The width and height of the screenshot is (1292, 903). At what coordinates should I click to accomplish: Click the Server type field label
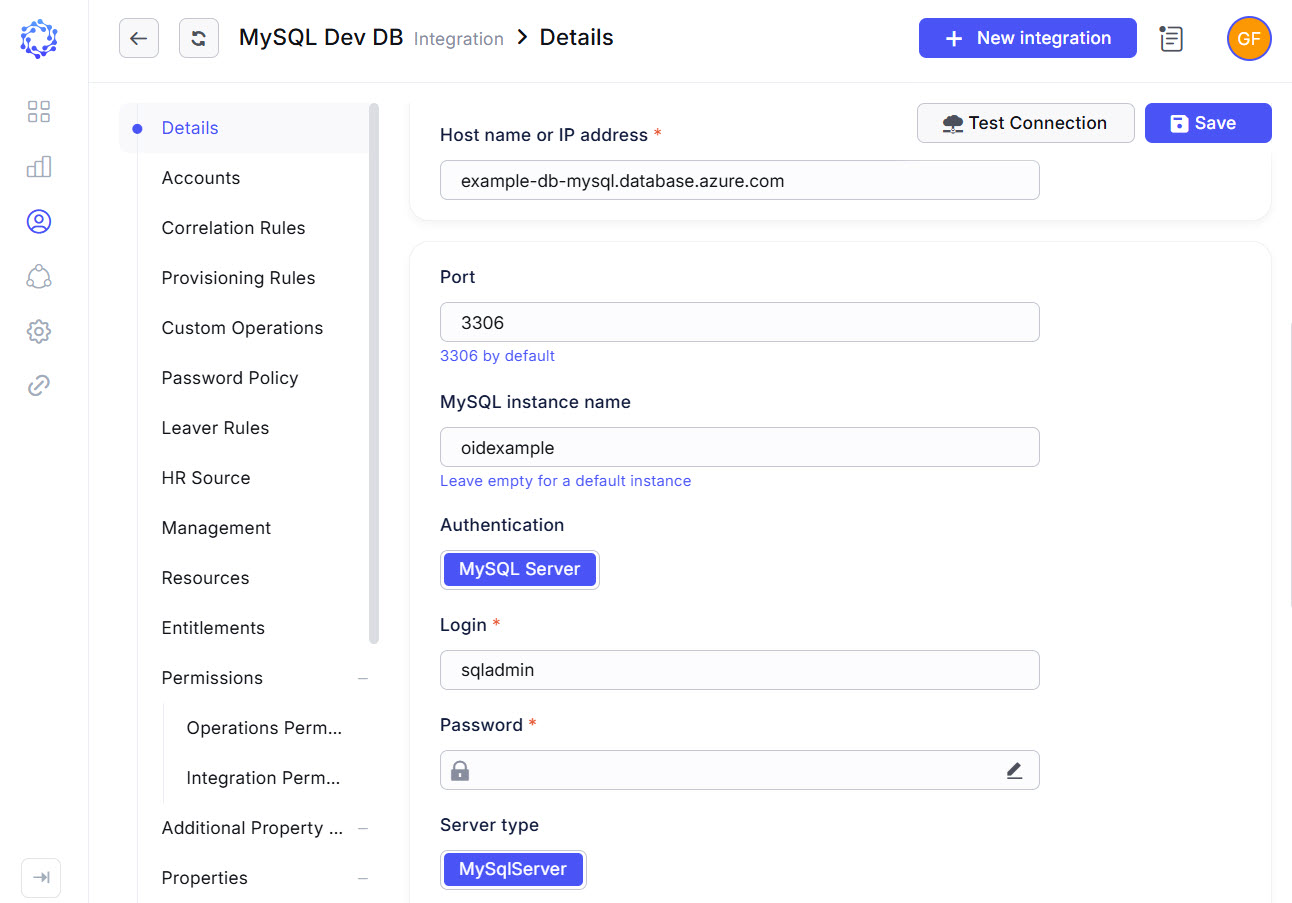coord(489,825)
